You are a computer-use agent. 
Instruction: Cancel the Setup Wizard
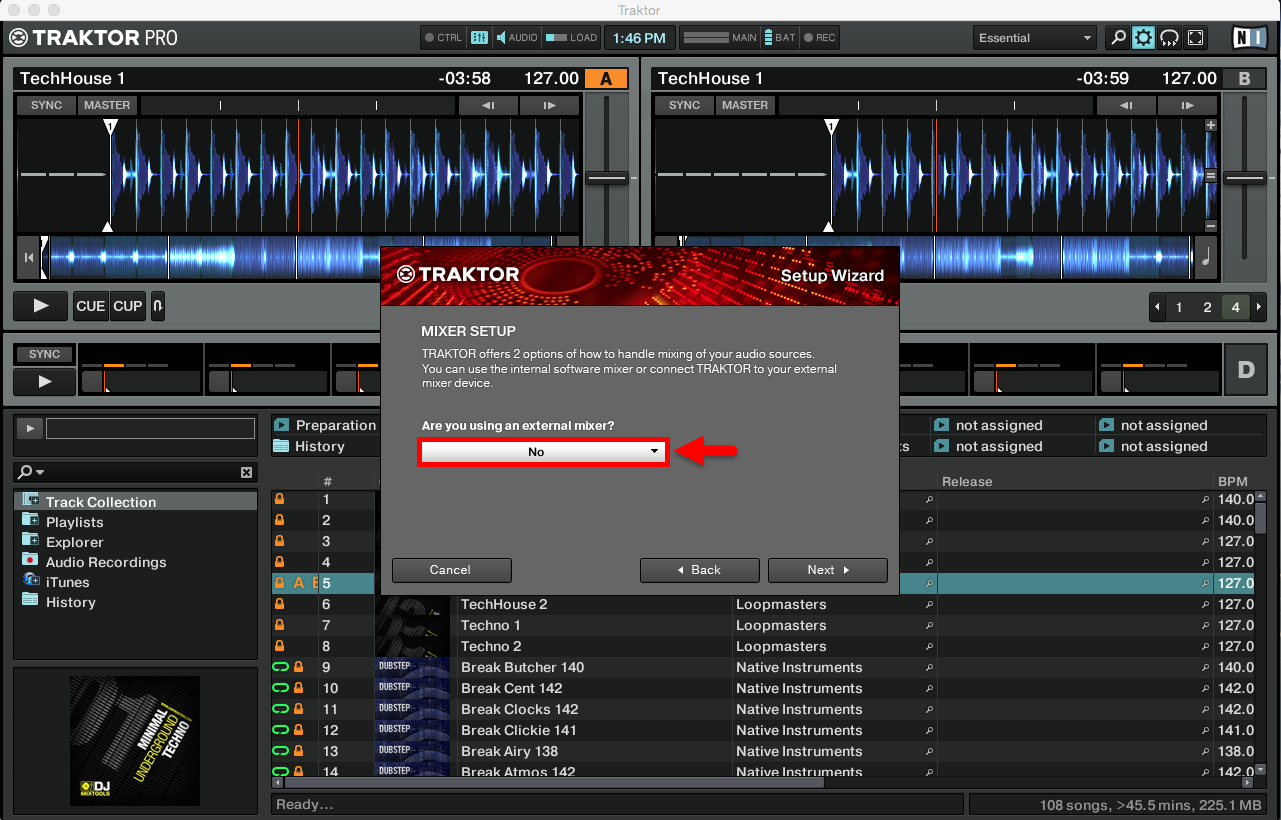[x=451, y=570]
